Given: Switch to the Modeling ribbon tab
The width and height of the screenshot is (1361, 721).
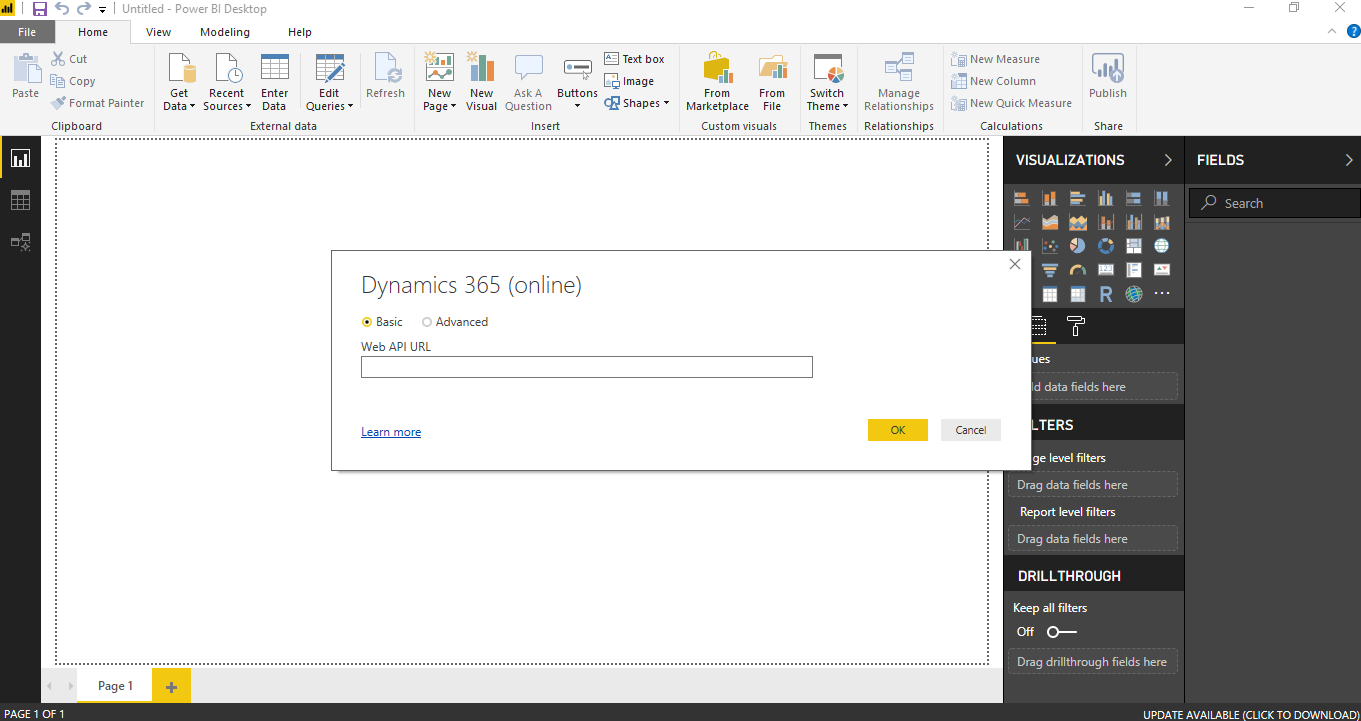Looking at the screenshot, I should pyautogui.click(x=224, y=32).
